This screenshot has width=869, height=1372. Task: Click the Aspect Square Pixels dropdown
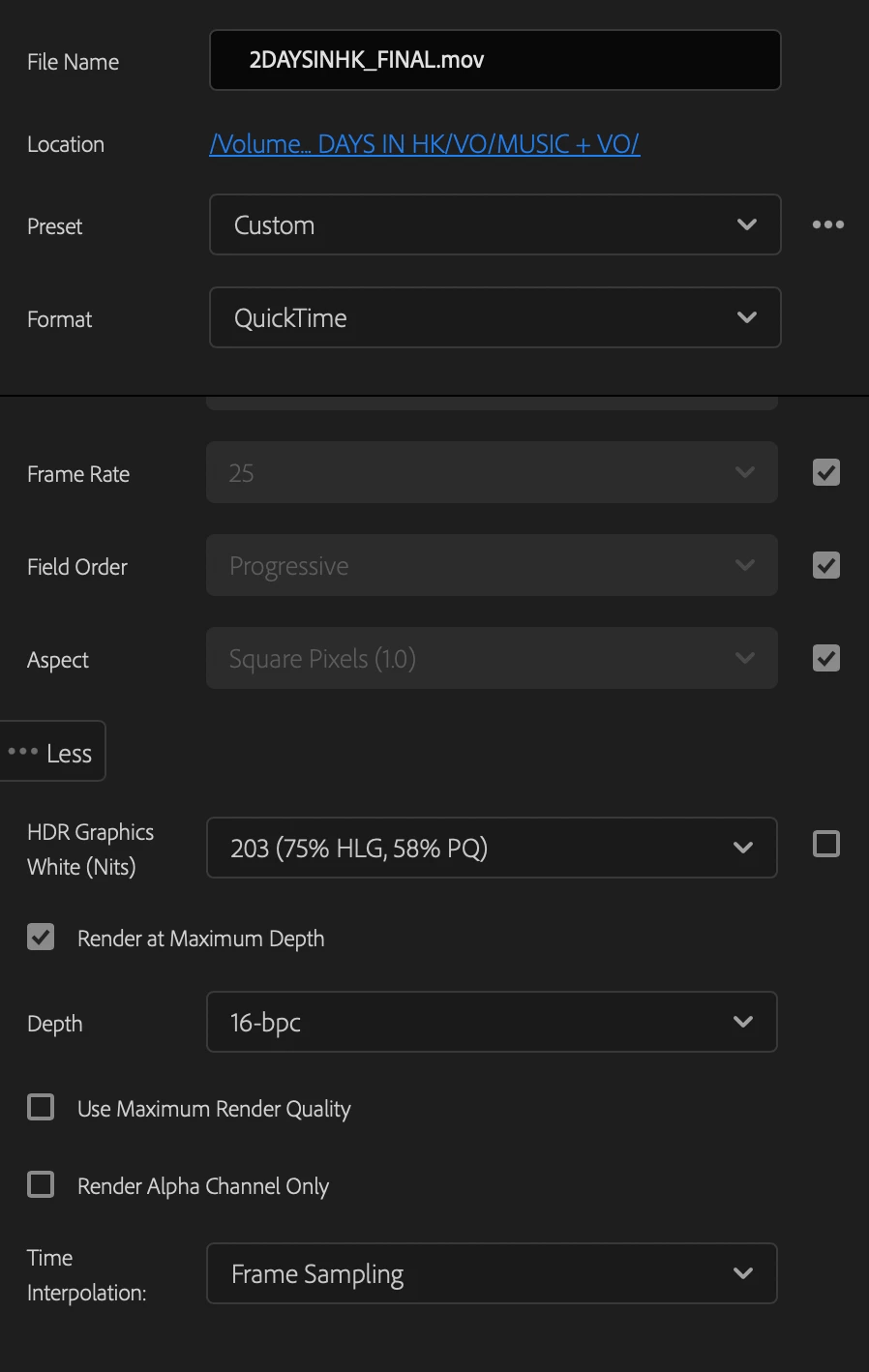pos(492,658)
